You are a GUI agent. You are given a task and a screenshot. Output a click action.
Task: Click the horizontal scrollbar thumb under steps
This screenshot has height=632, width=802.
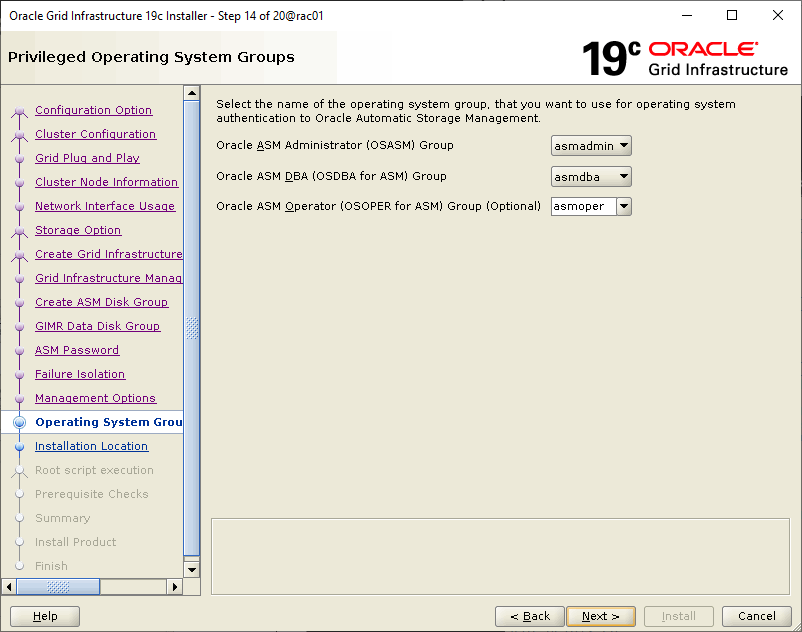point(58,586)
